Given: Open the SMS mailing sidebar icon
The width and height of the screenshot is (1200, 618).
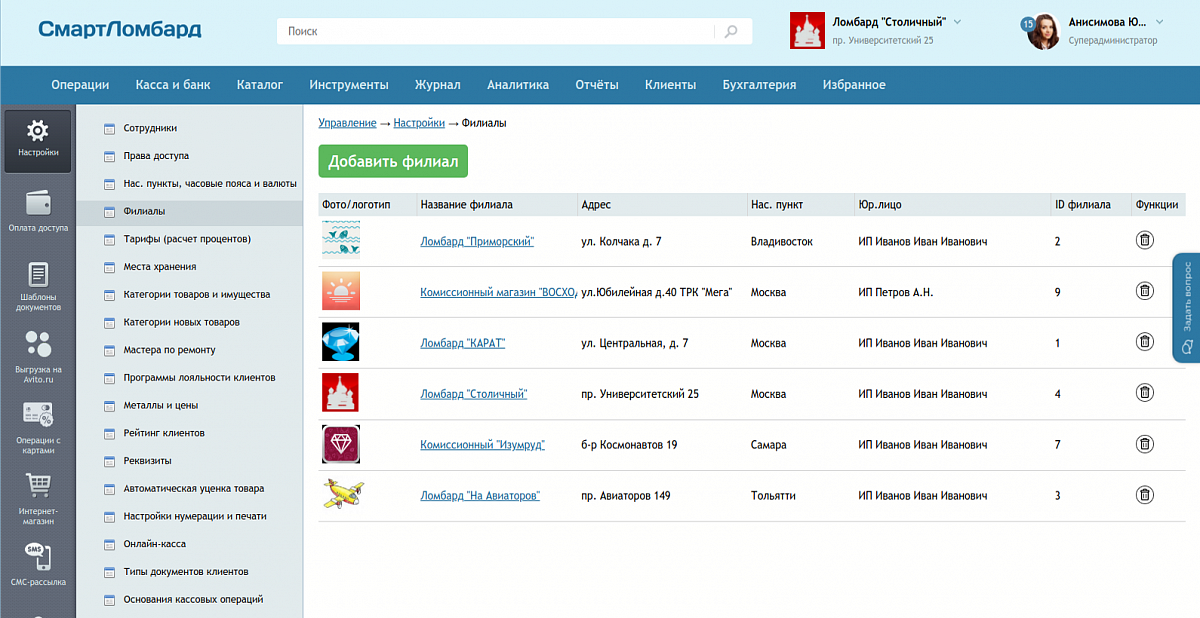Looking at the screenshot, I should click(x=37, y=556).
